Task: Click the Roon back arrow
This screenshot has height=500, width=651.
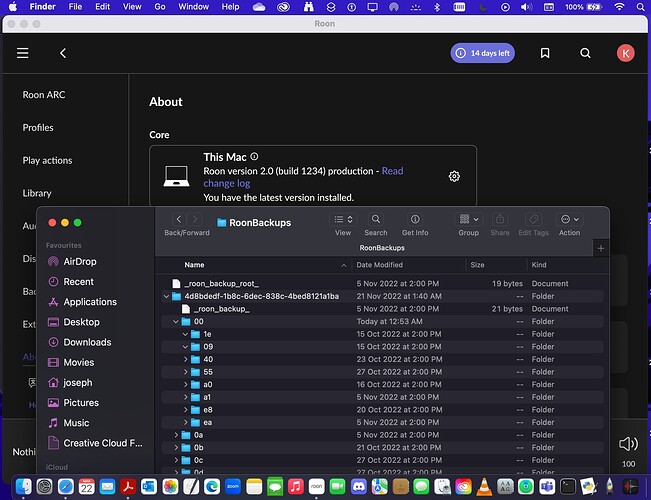Action: coord(63,53)
